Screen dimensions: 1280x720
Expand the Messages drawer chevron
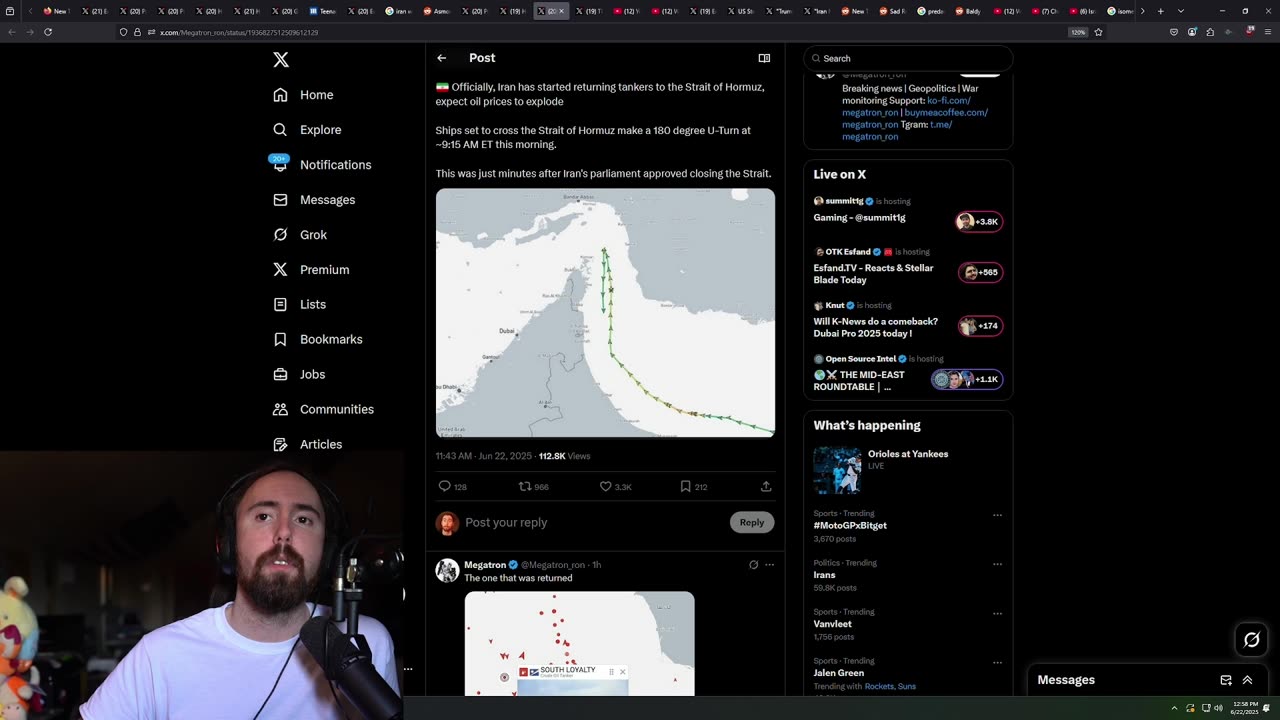coord(1247,680)
